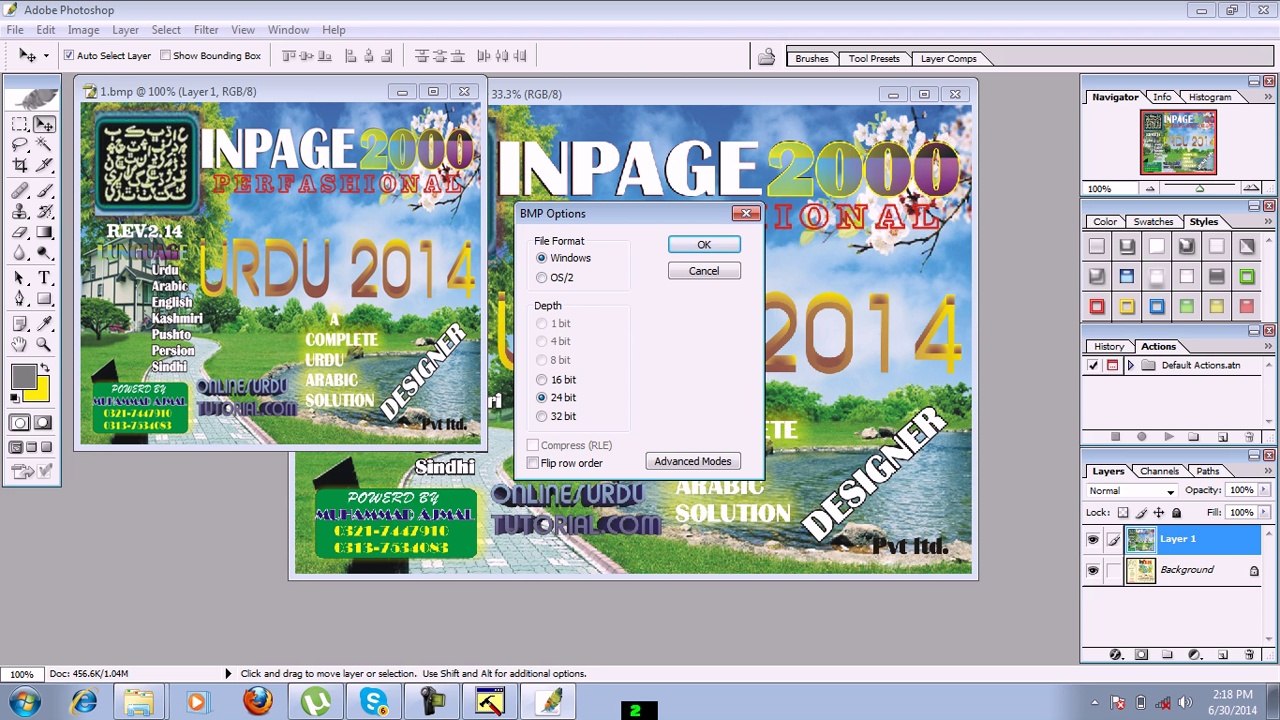This screenshot has height=720, width=1280.
Task: Open the Navigator panel flyout menu
Action: (1269, 97)
